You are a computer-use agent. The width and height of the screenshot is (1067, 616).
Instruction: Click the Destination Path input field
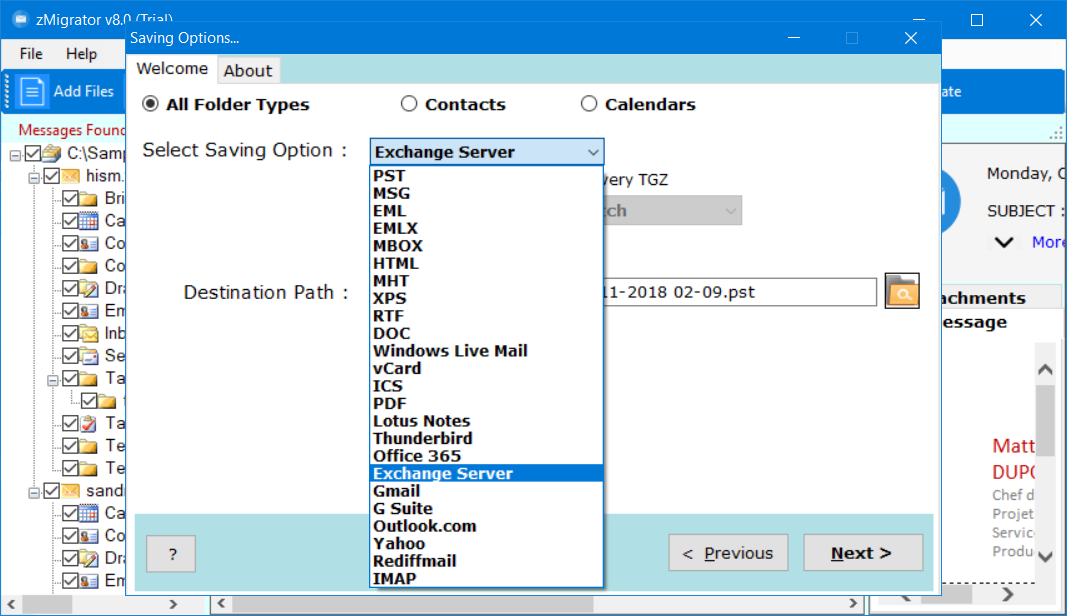coord(740,292)
